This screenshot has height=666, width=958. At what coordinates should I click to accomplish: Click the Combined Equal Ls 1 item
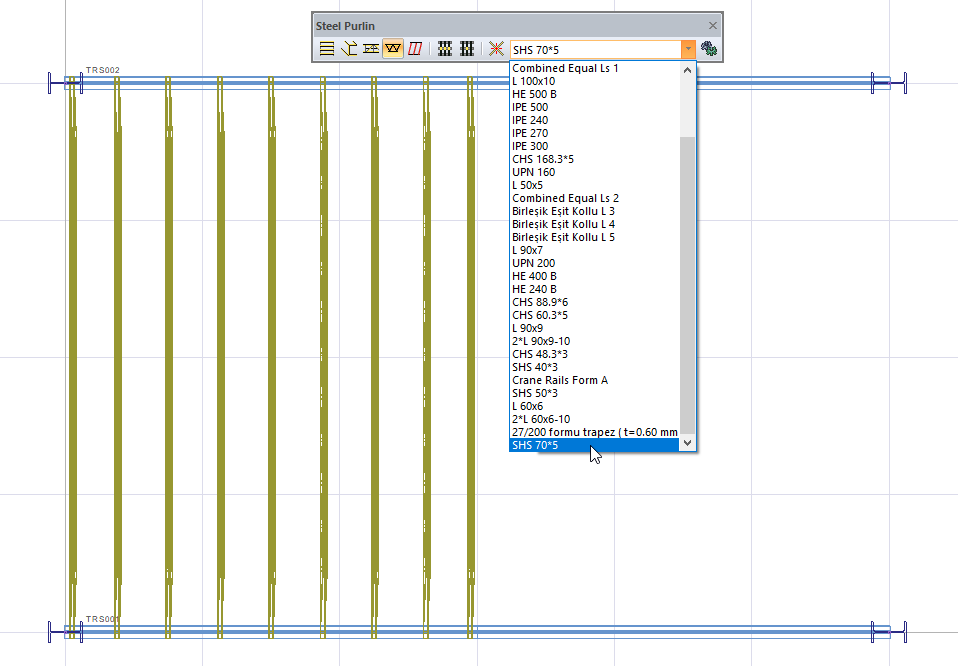tap(565, 67)
